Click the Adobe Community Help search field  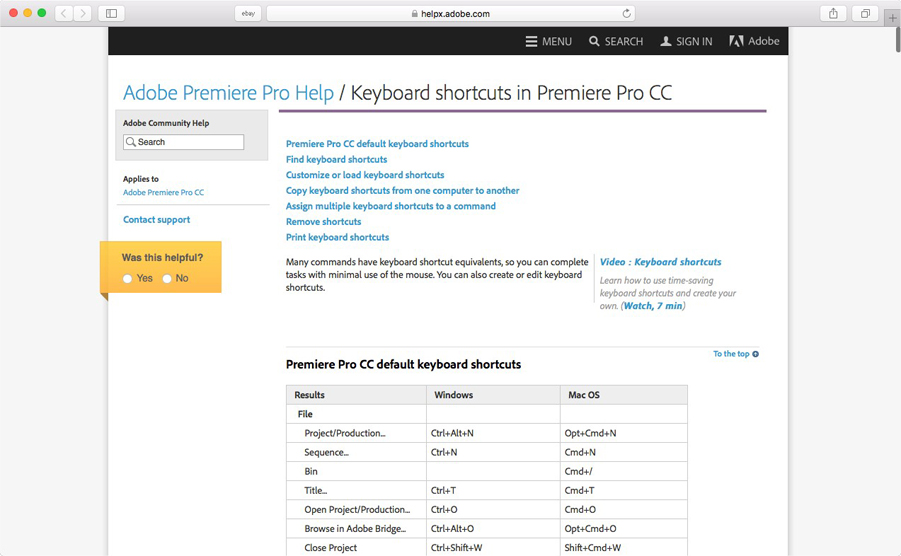pyautogui.click(x=183, y=142)
